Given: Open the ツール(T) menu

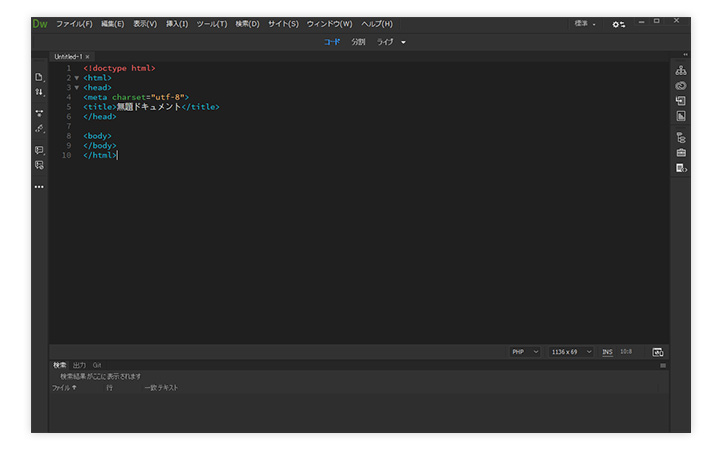Looking at the screenshot, I should click(x=212, y=24).
